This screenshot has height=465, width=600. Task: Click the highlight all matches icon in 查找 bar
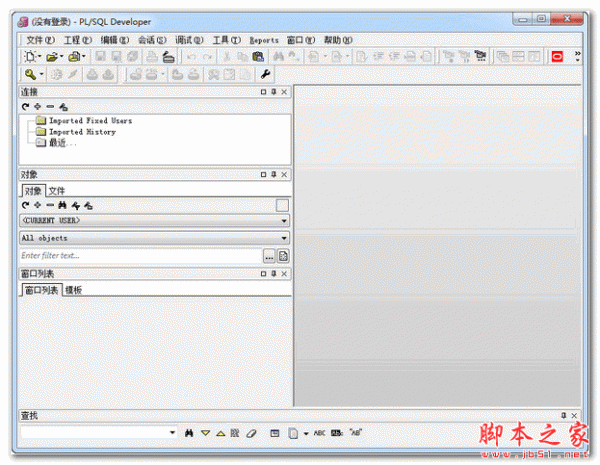click(x=235, y=433)
